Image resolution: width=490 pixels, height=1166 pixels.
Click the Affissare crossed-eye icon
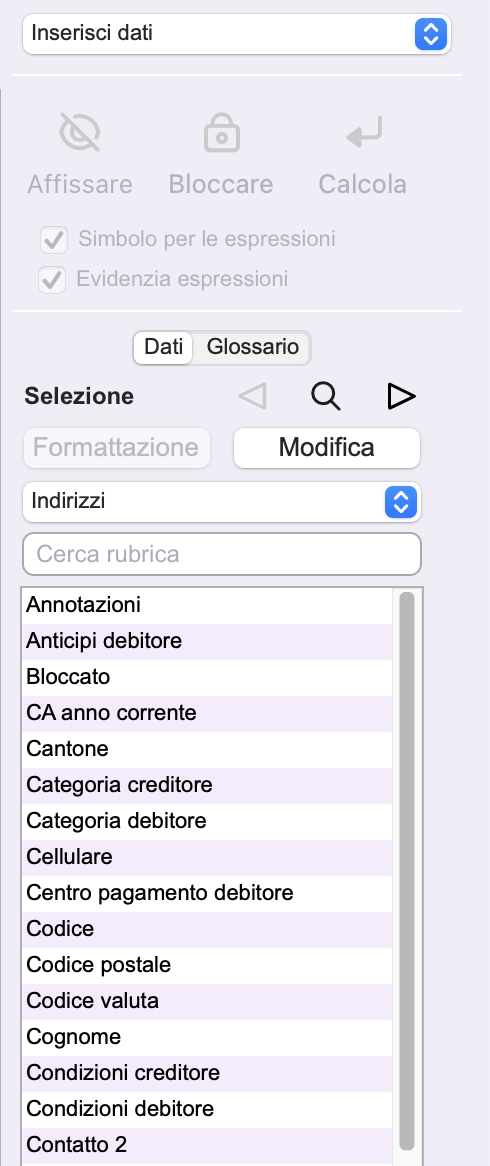[80, 132]
